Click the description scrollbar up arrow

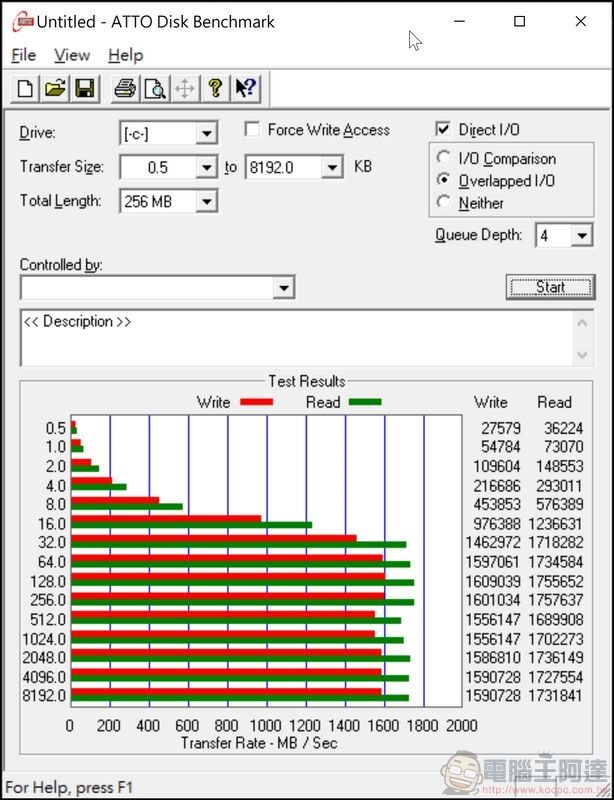point(583,323)
